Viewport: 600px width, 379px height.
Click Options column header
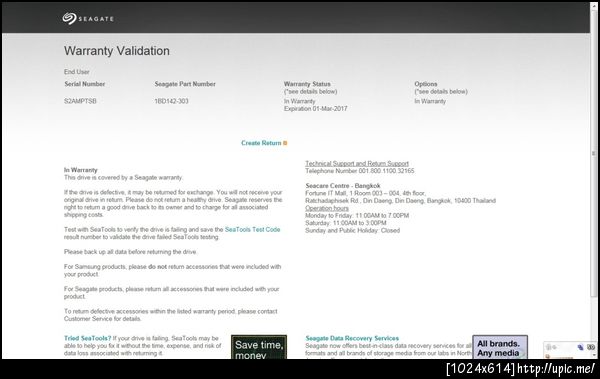pyautogui.click(x=426, y=84)
